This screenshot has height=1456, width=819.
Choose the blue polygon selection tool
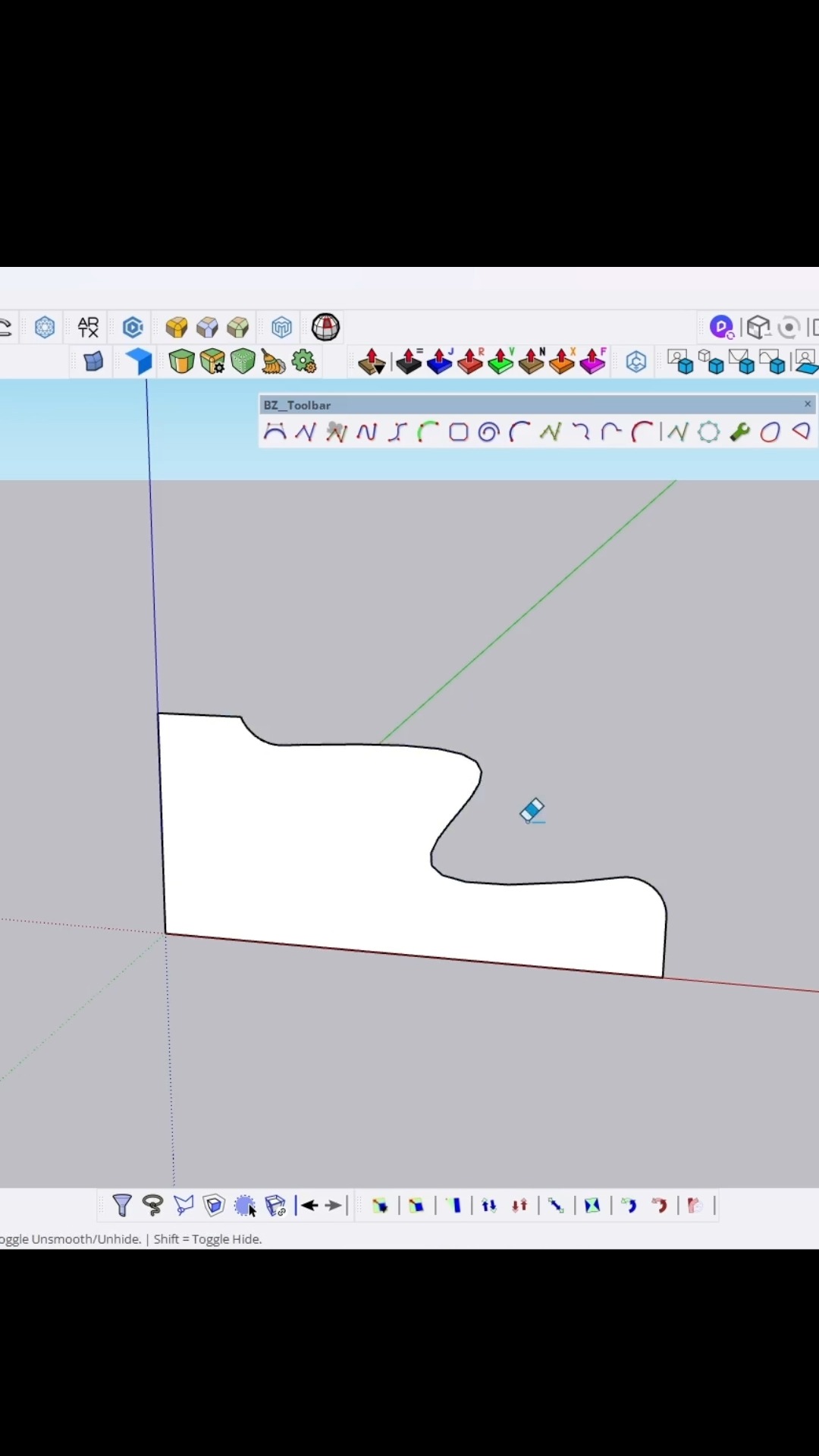[184, 1205]
